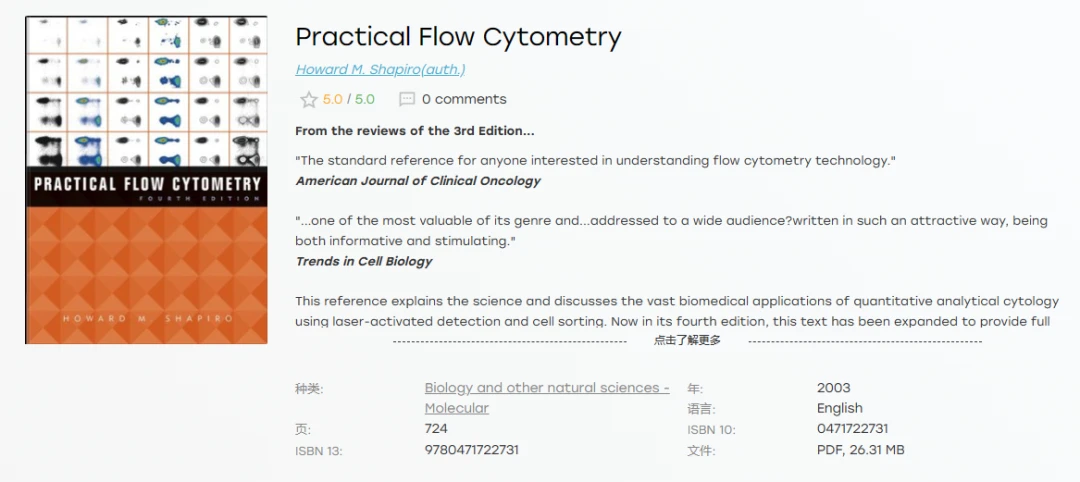Click the orange 5.0 rating score
This screenshot has height=482, width=1080.
(x=333, y=100)
